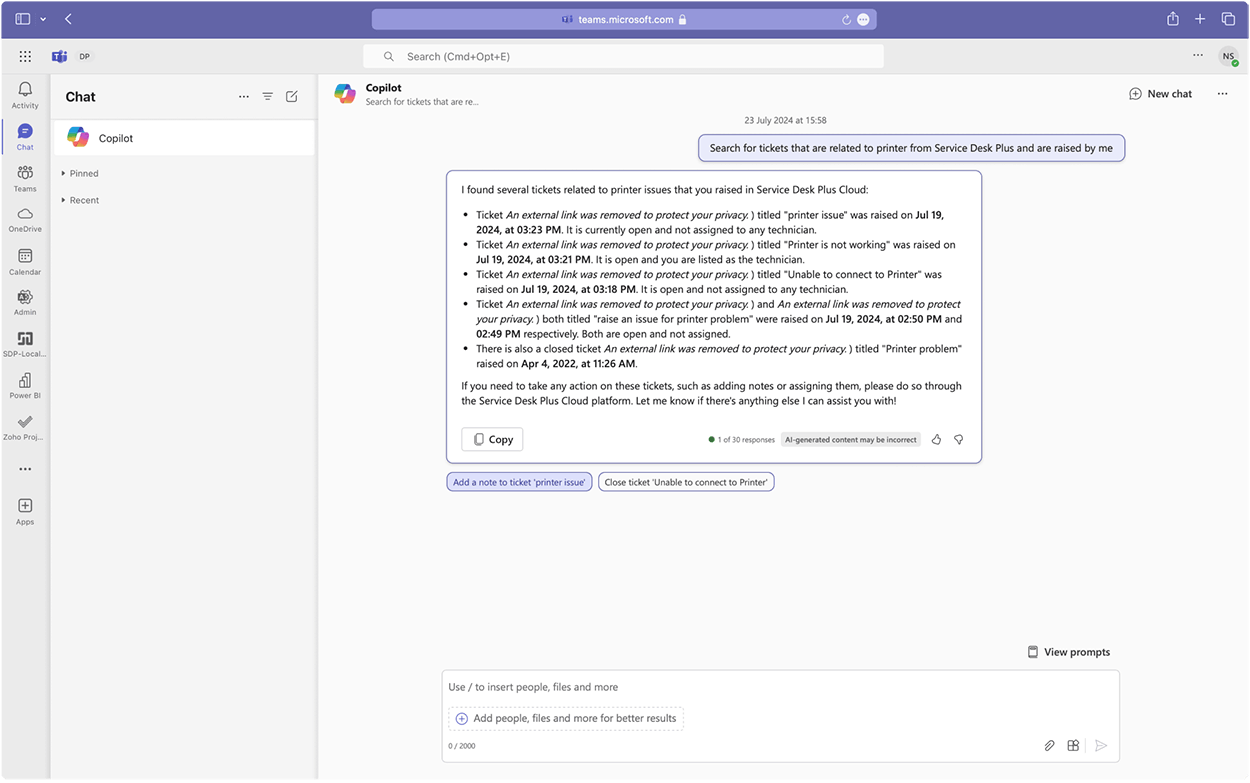Viewport: 1250px width, 783px height.
Task: Open the SDP-Local app
Action: (25, 345)
